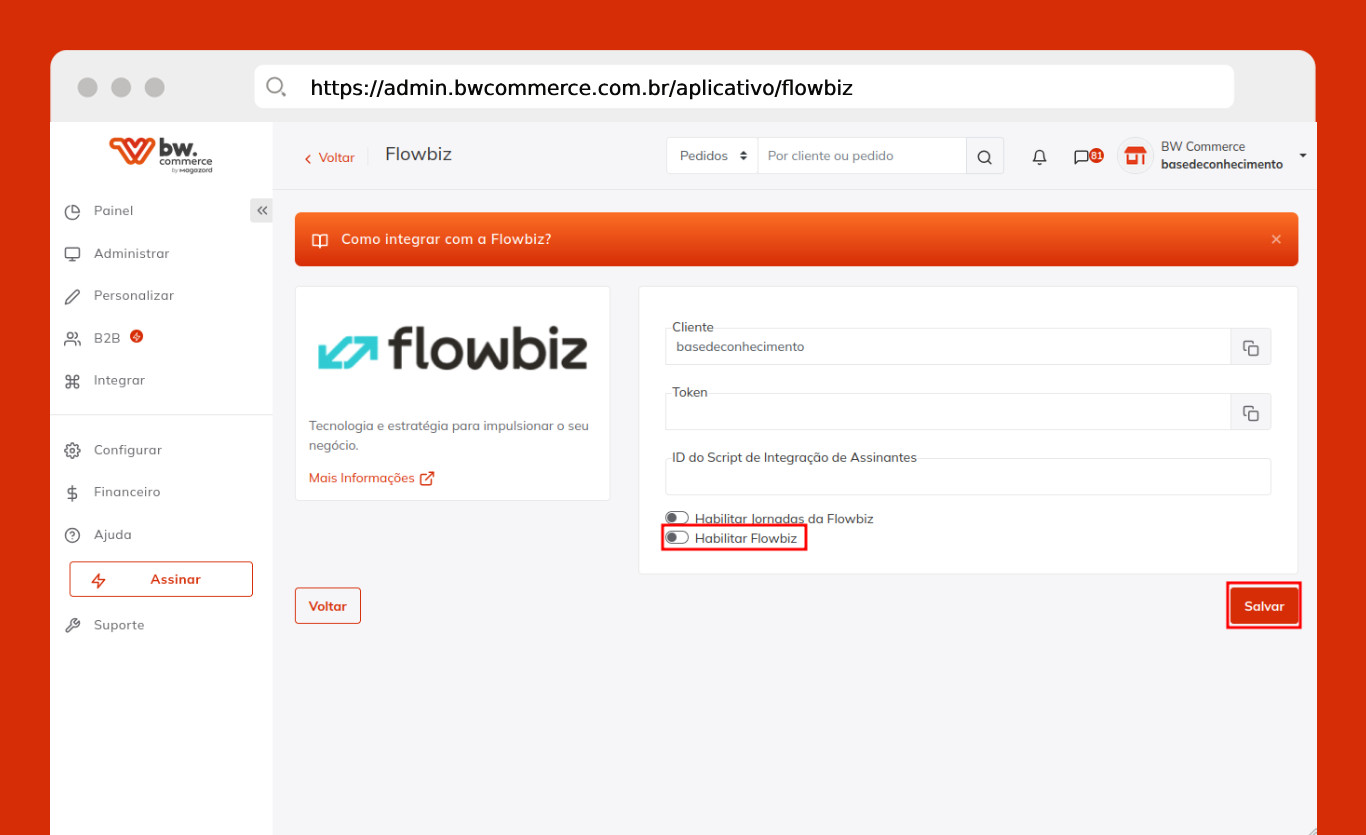Click the Personalizar pencil icon
This screenshot has height=835, width=1366.
[x=72, y=296]
